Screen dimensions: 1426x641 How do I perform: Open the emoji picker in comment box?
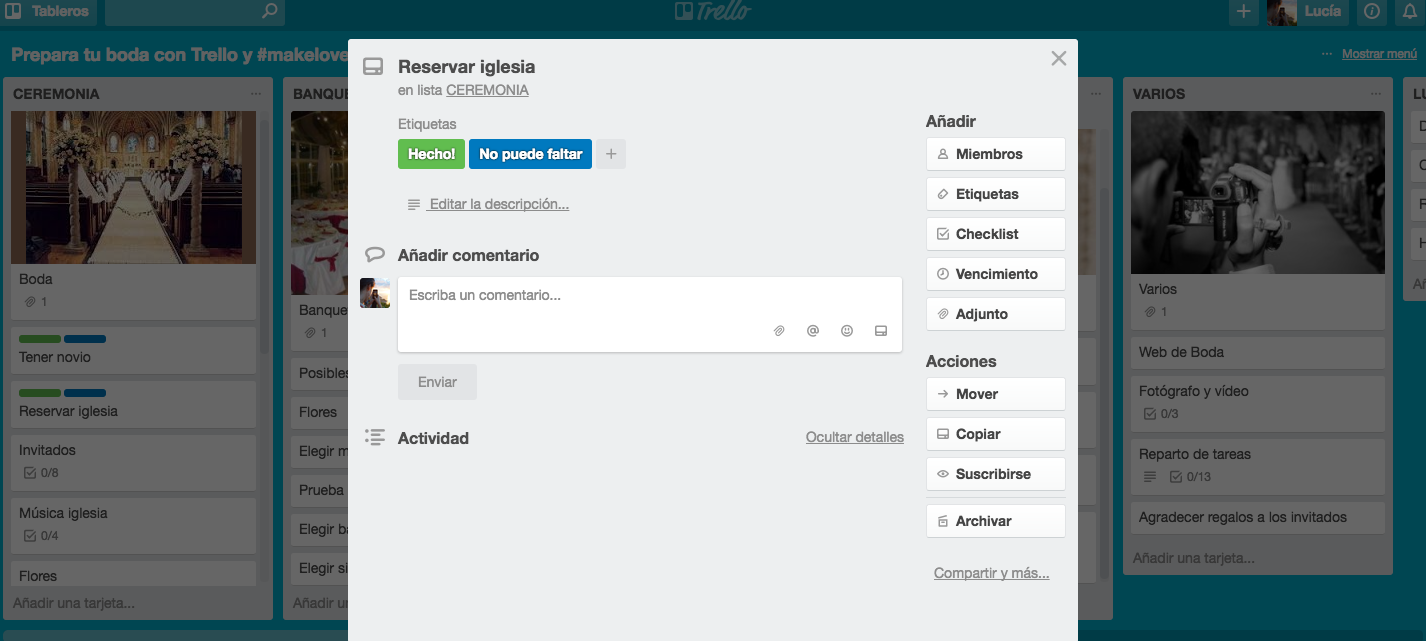point(847,331)
